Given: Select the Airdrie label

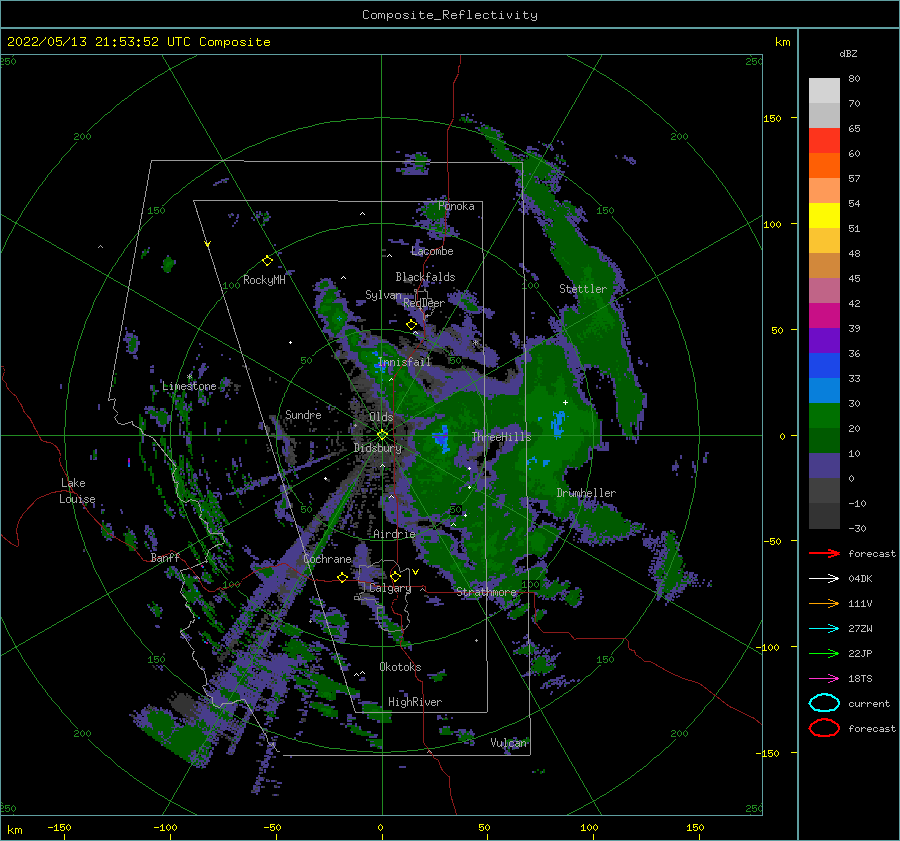Looking at the screenshot, I should pos(394,534).
